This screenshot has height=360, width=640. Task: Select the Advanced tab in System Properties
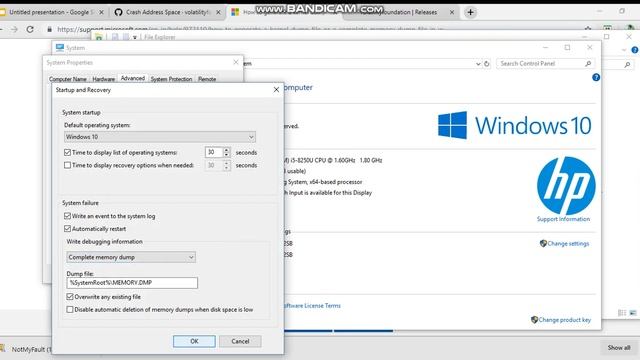(x=133, y=78)
